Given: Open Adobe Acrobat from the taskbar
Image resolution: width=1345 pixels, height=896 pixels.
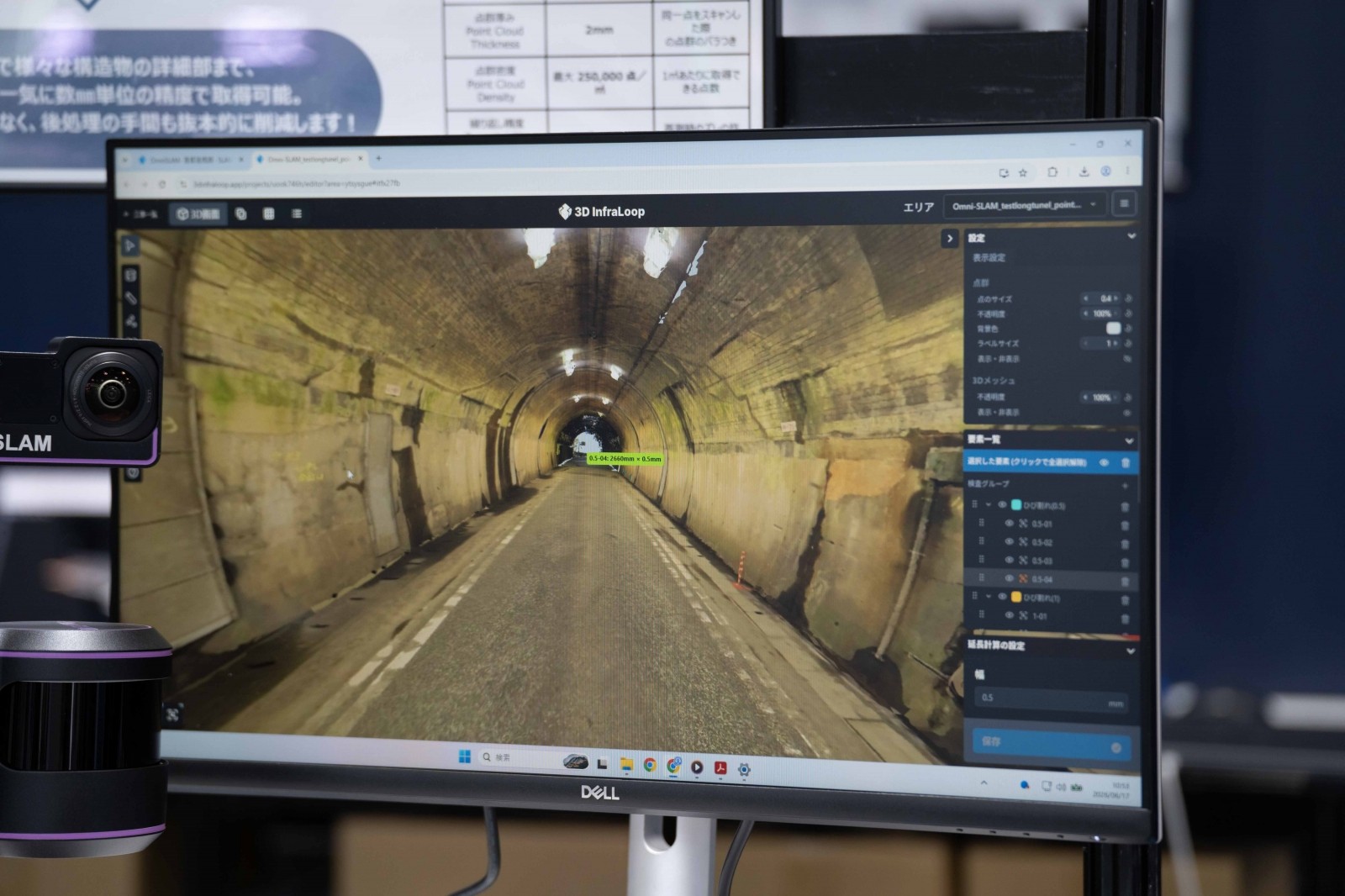Looking at the screenshot, I should [x=720, y=767].
